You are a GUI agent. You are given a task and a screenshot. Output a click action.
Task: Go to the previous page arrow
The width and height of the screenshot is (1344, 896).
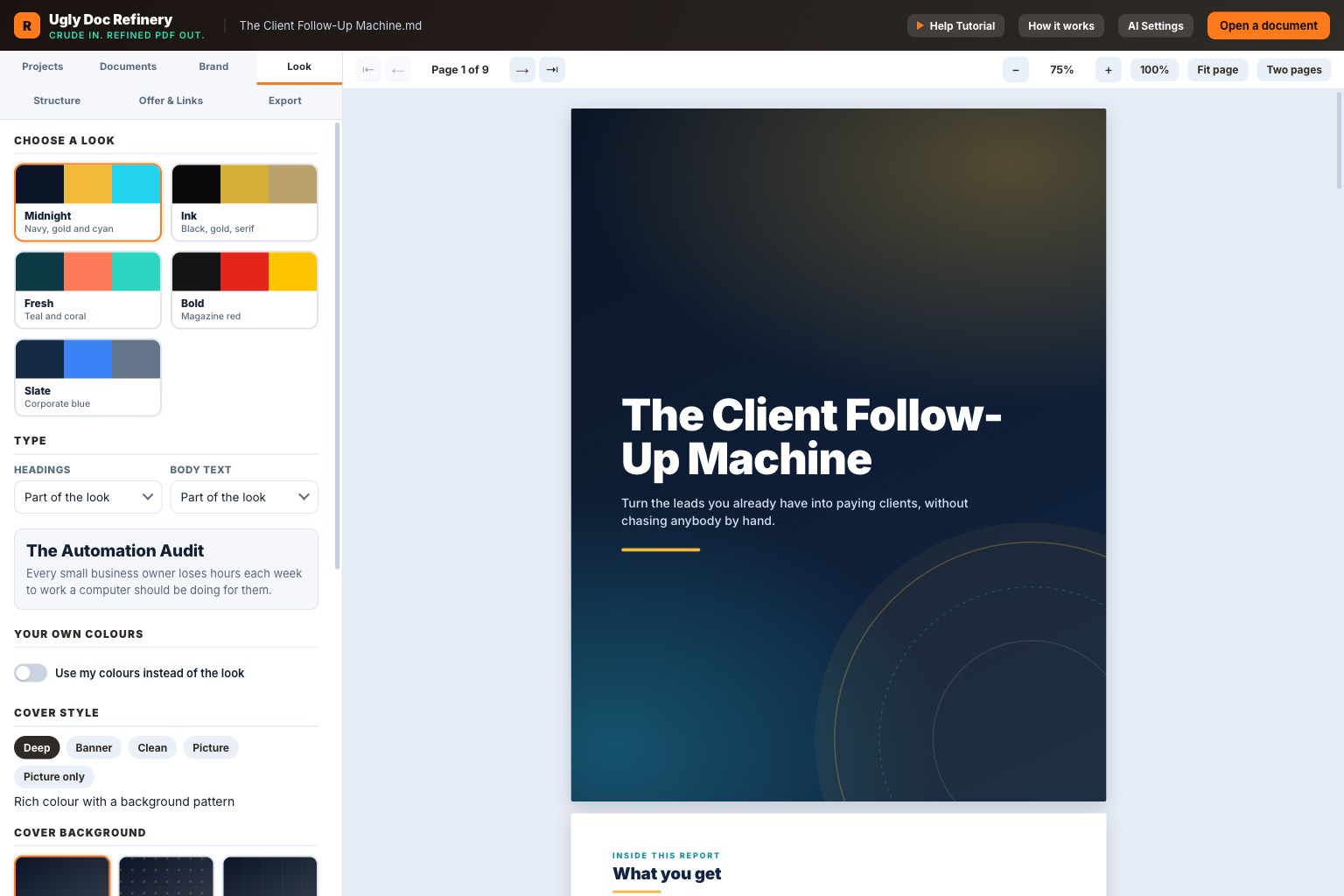click(x=398, y=70)
